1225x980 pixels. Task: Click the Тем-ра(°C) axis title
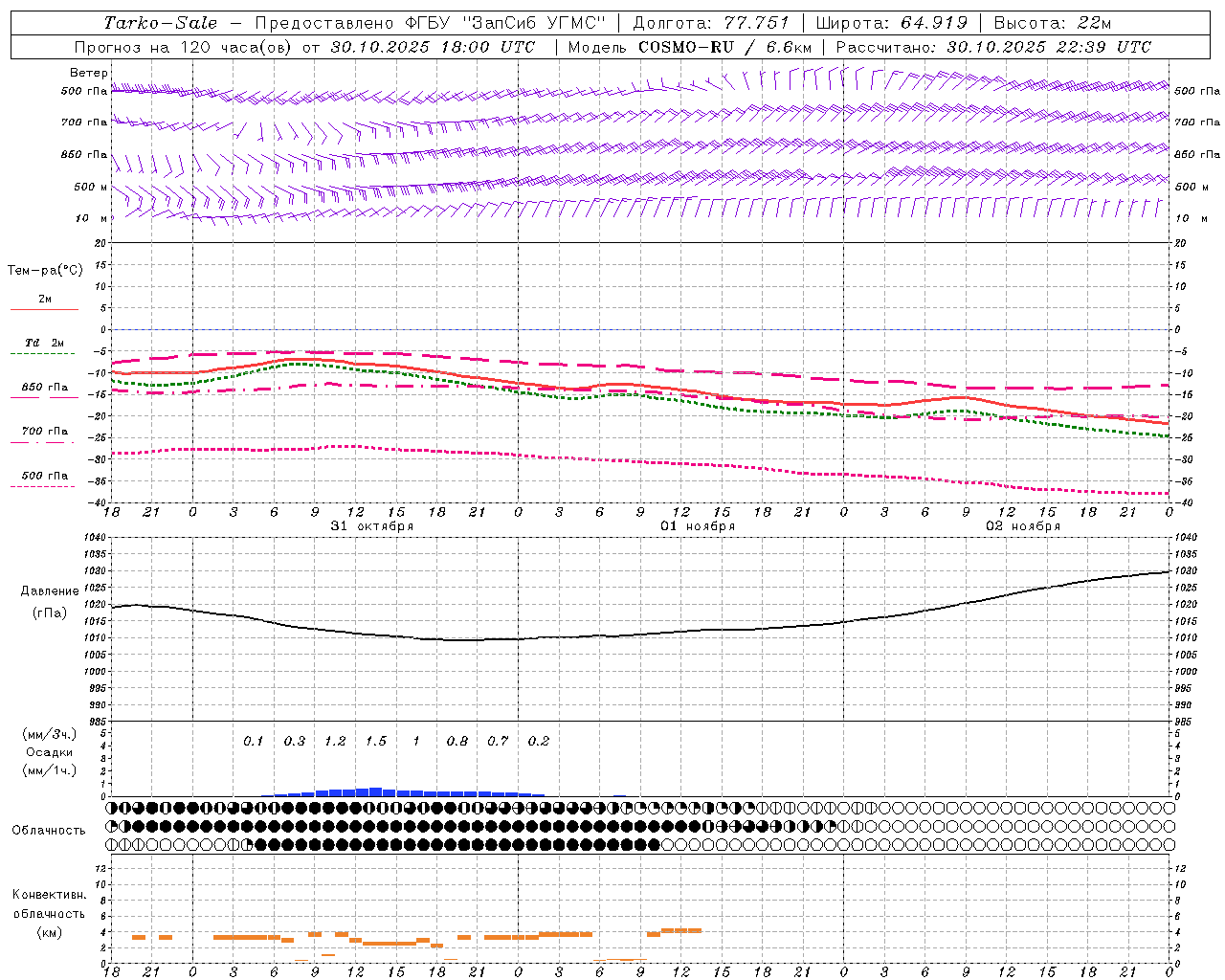(45, 271)
